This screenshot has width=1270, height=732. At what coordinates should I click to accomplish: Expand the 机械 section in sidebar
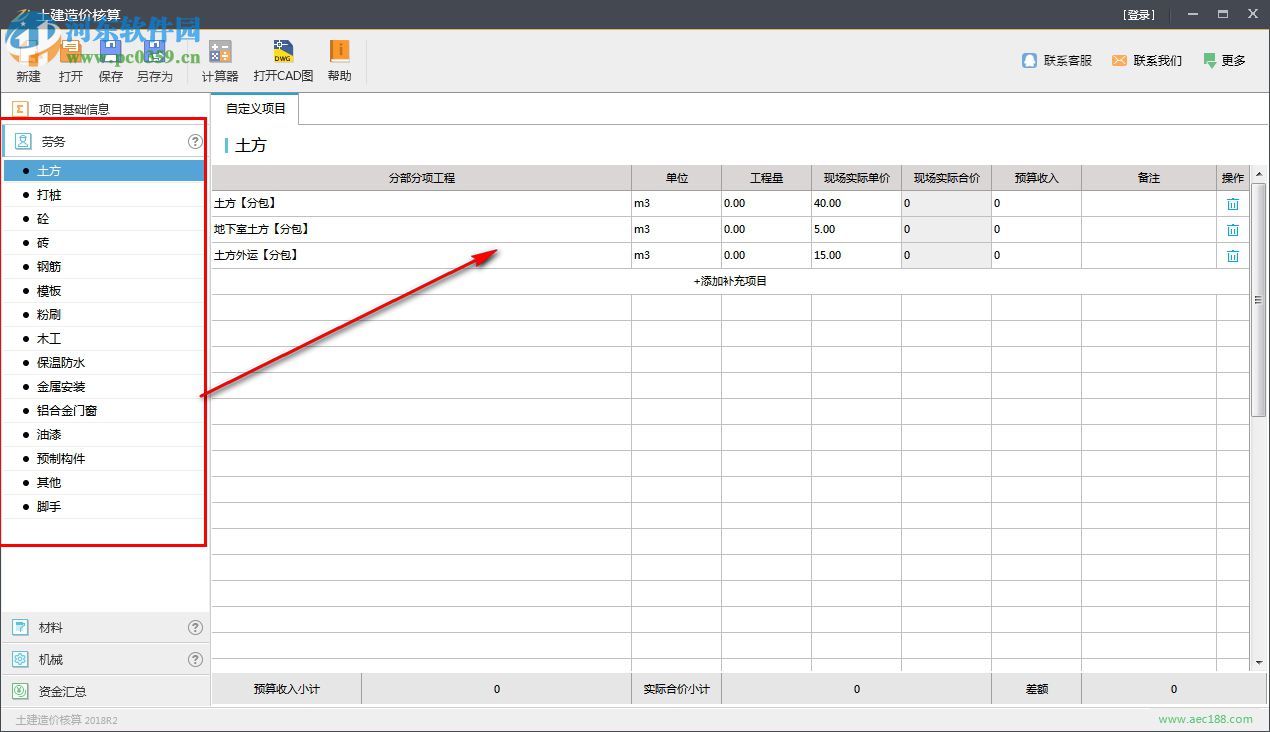[x=51, y=660]
